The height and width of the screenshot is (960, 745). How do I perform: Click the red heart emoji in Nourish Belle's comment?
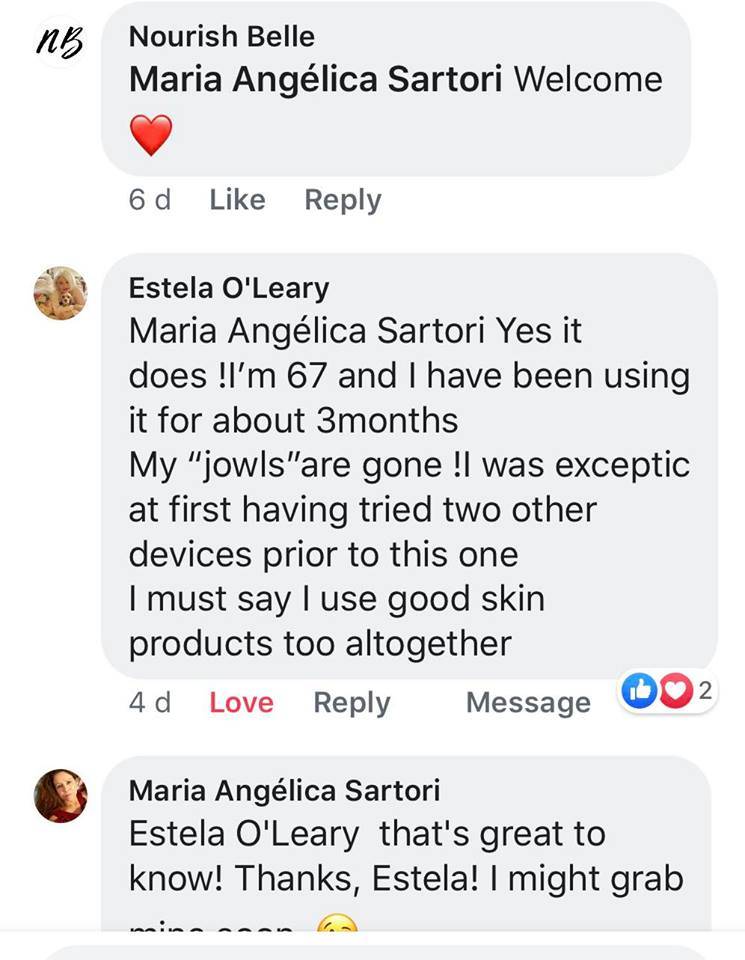151,135
